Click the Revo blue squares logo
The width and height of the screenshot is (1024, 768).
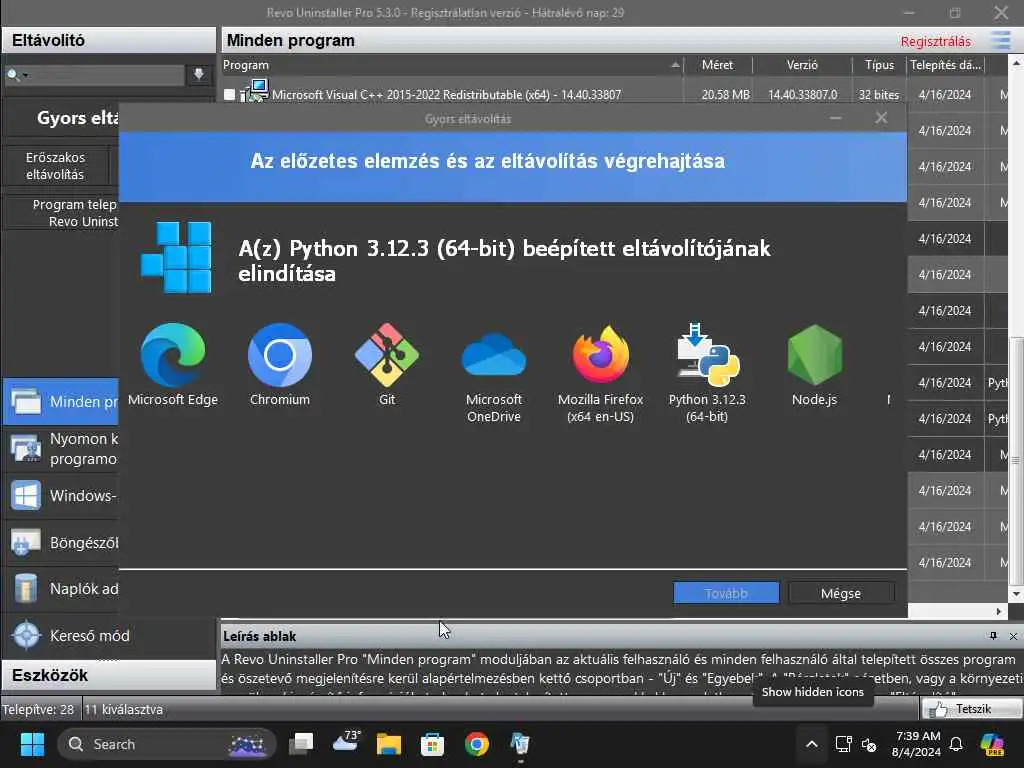pyautogui.click(x=176, y=257)
